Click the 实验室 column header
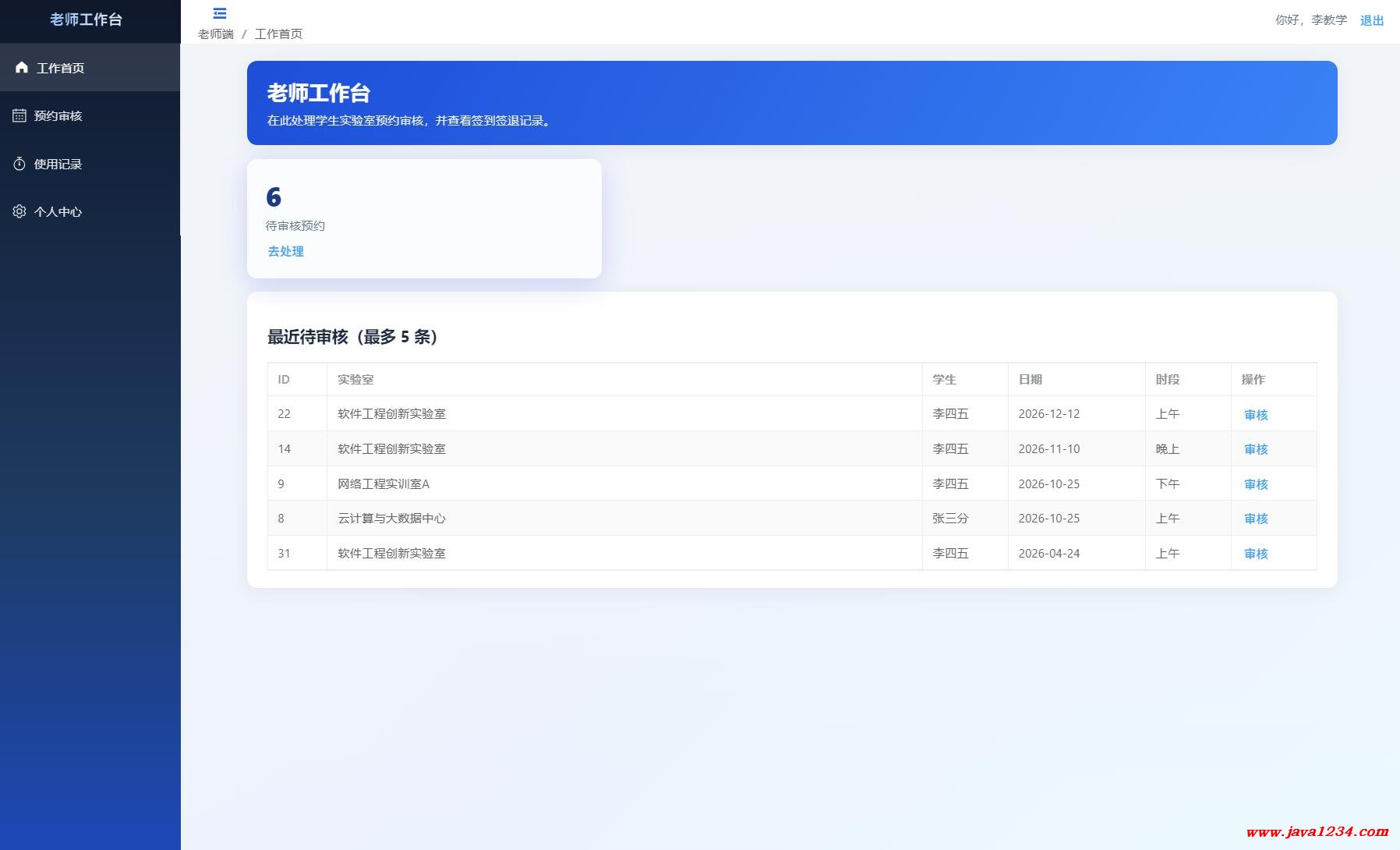 pos(355,379)
